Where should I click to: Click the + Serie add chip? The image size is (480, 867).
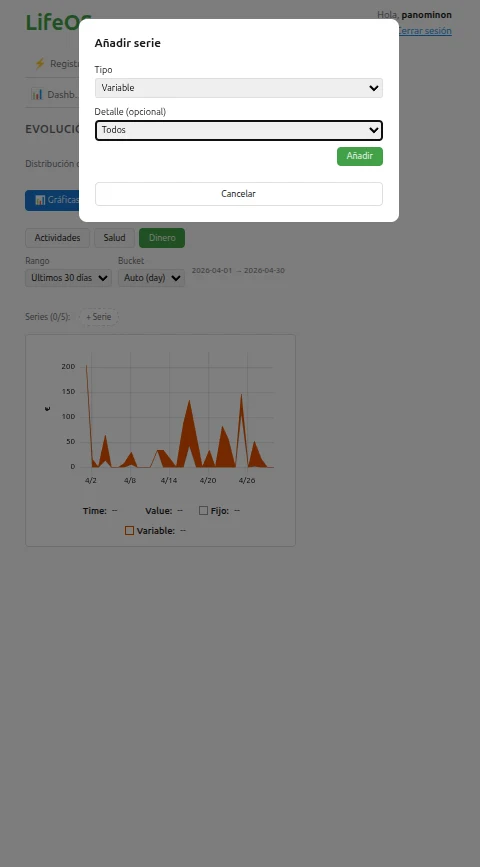[99, 317]
